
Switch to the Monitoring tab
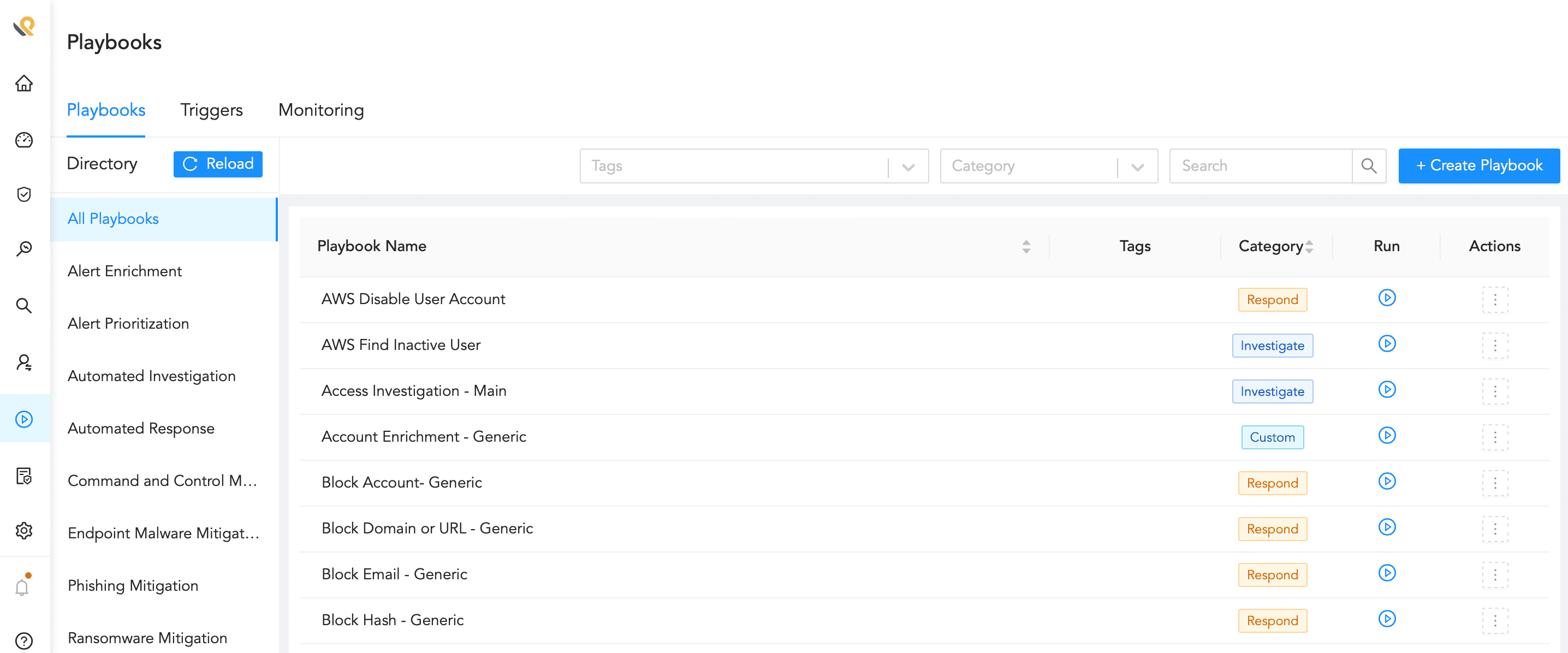[321, 110]
